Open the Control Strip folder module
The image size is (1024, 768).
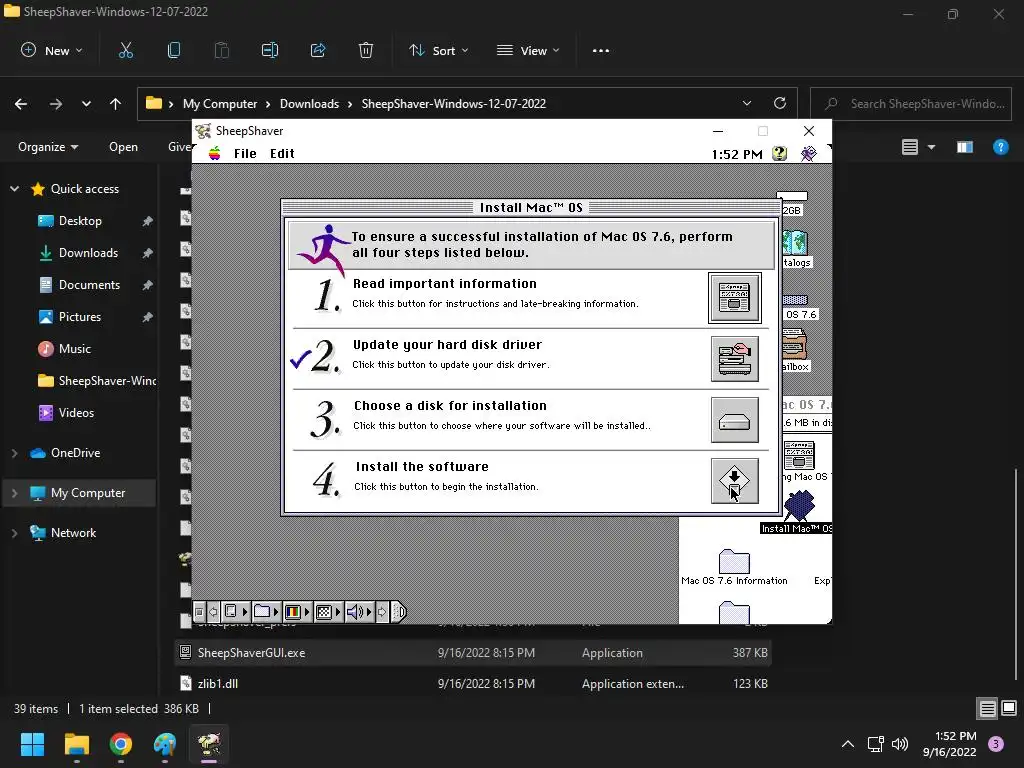click(266, 612)
